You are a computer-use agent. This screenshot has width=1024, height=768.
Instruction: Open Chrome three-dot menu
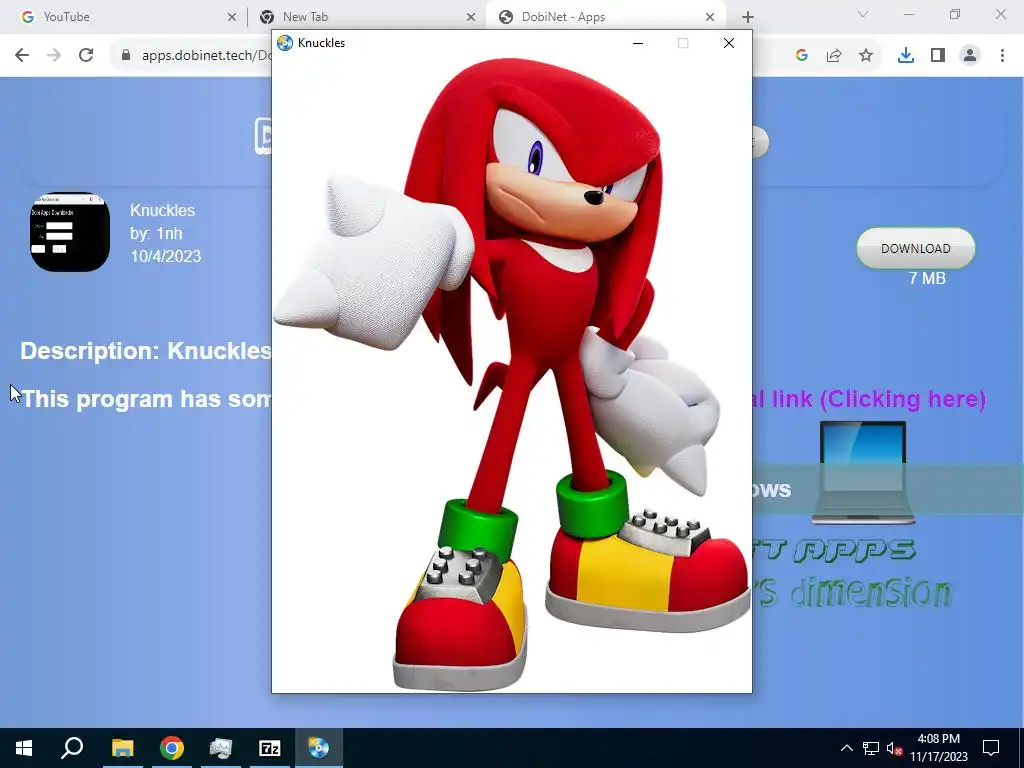[x=1002, y=56]
